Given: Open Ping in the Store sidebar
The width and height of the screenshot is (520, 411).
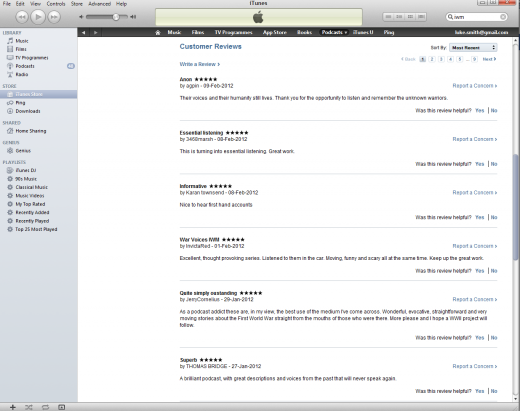Looking at the screenshot, I should 20,103.
